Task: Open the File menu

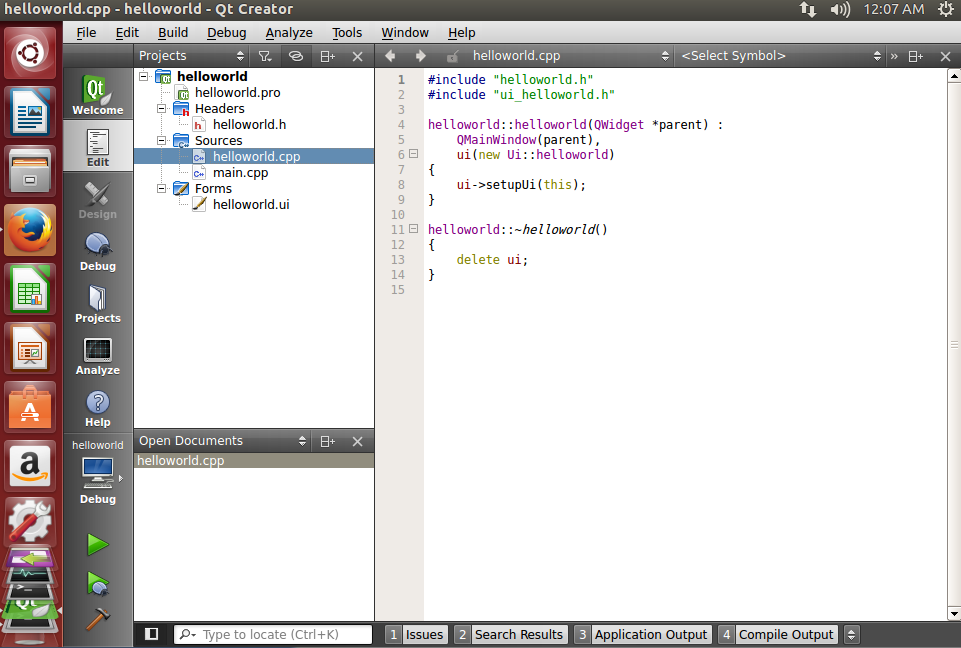Action: click(86, 32)
